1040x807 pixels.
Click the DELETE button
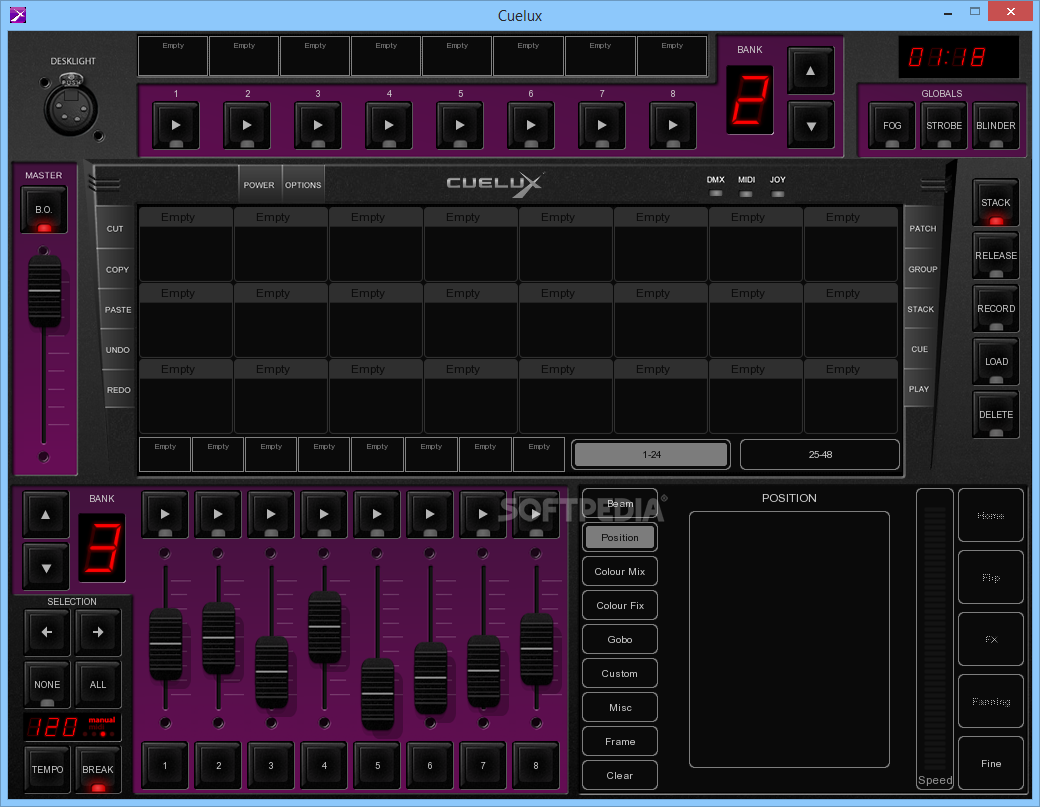[x=996, y=415]
